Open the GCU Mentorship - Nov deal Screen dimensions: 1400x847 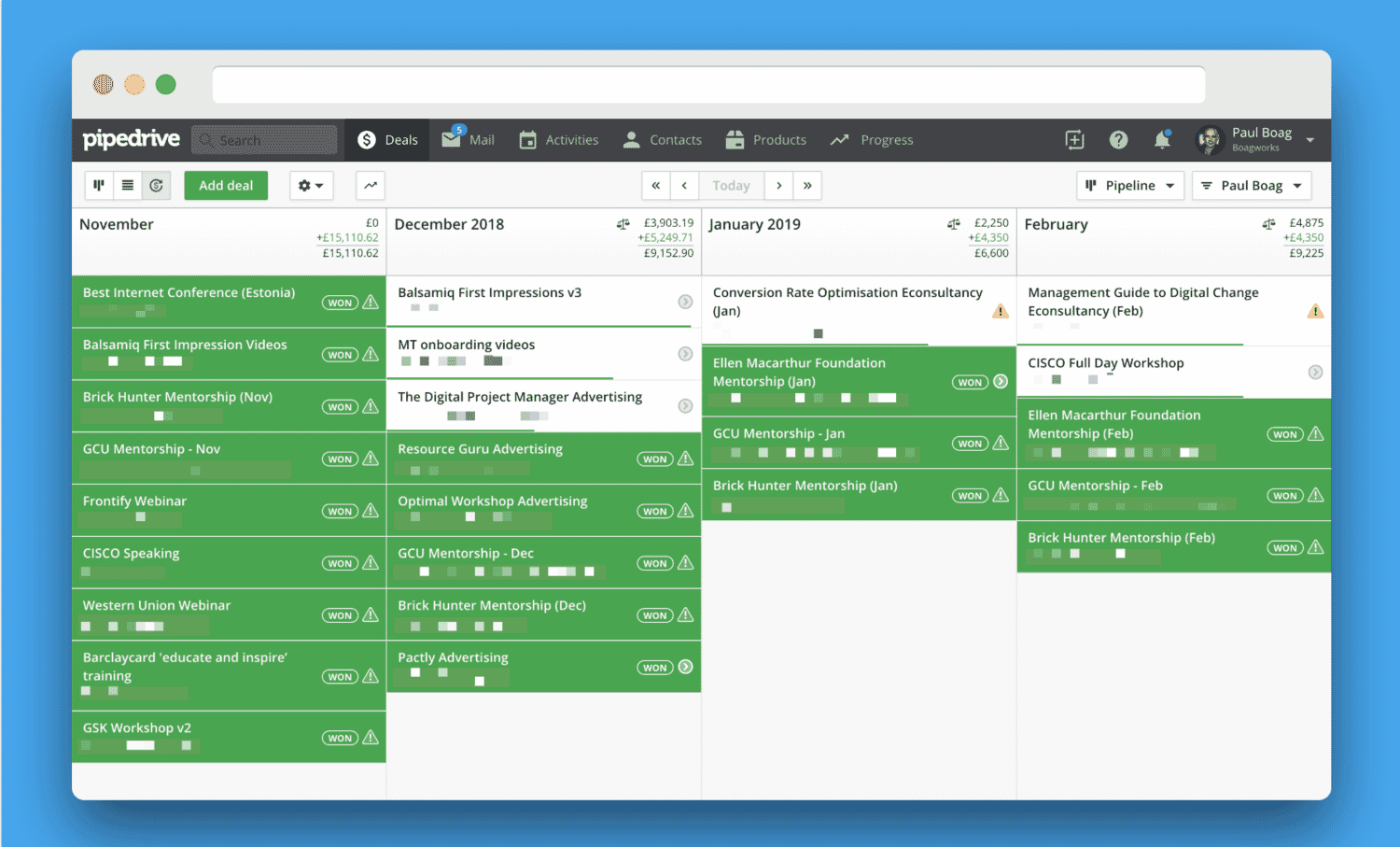pyautogui.click(x=229, y=459)
